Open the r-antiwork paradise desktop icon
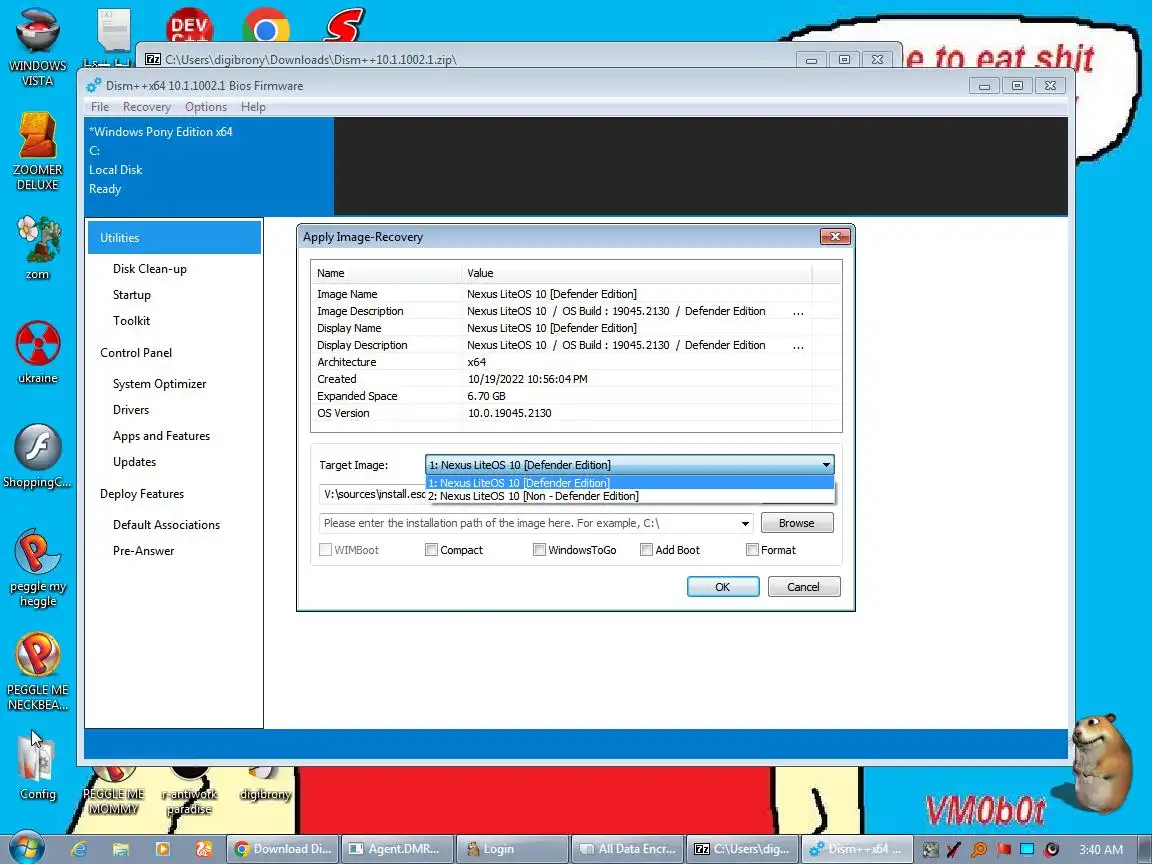The image size is (1152, 864). click(189, 792)
